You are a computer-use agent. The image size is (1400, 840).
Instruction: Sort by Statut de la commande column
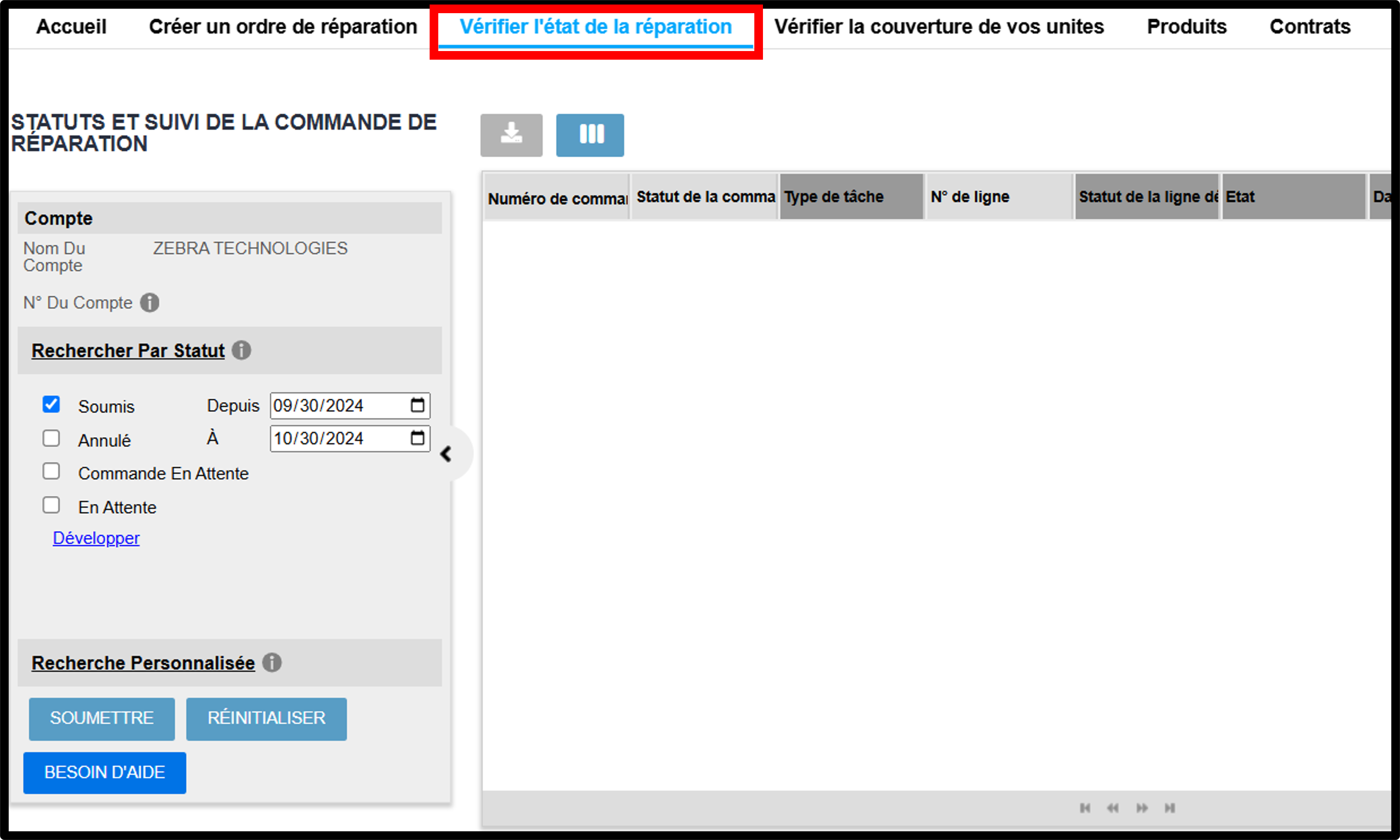coord(705,197)
